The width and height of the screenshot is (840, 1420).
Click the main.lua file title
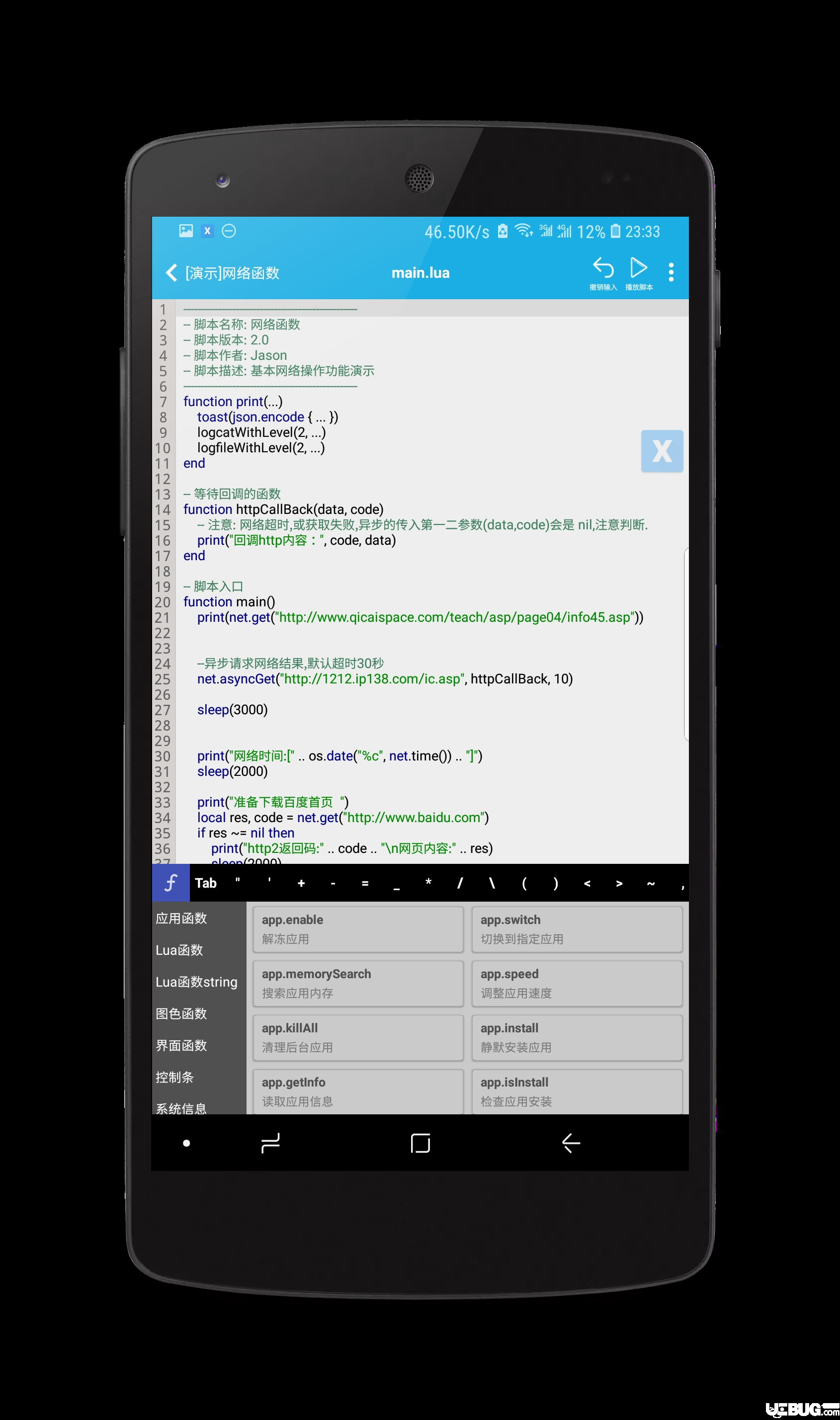point(420,273)
